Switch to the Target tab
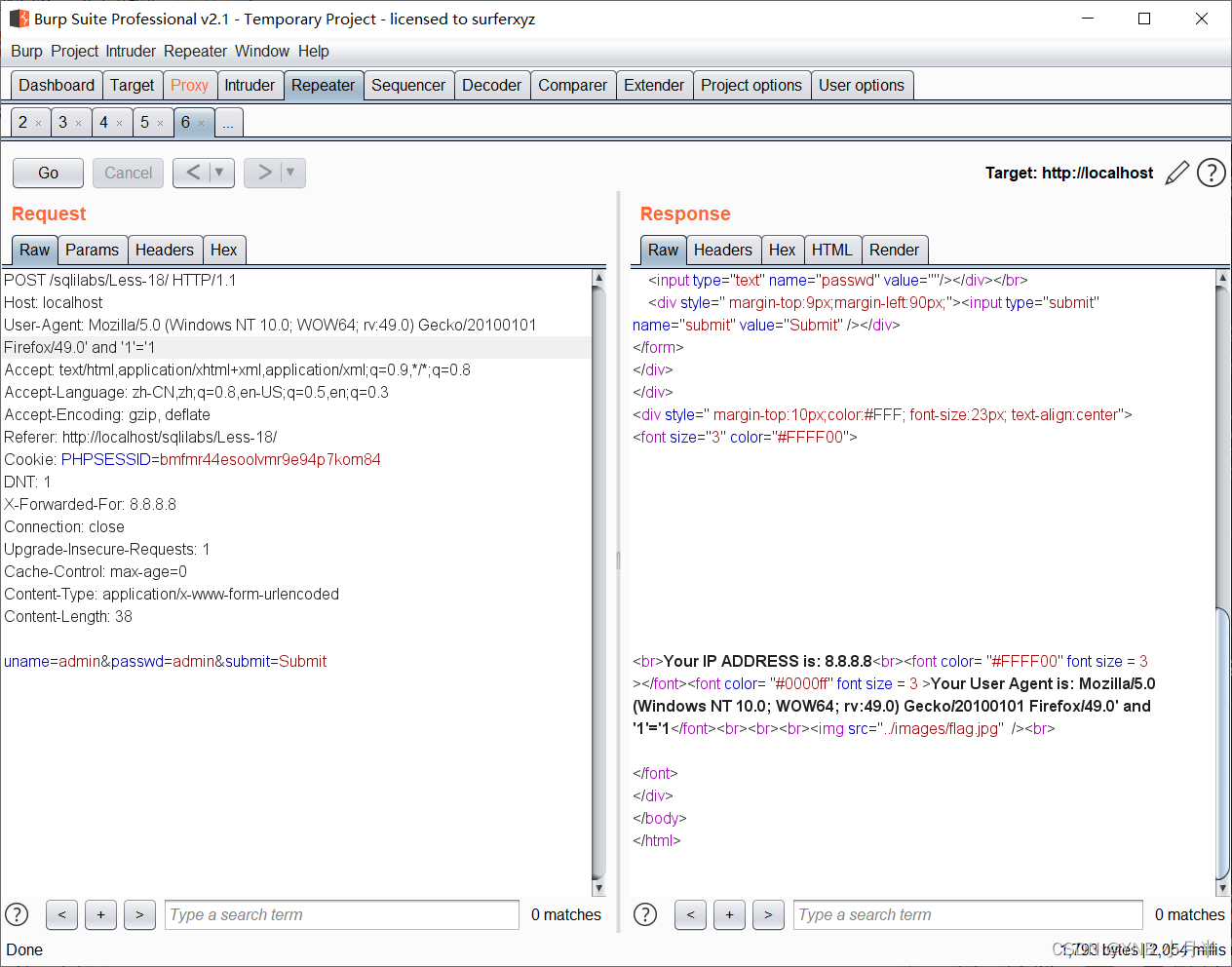 [132, 86]
